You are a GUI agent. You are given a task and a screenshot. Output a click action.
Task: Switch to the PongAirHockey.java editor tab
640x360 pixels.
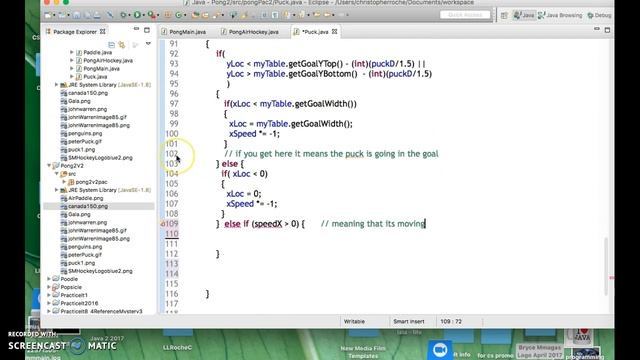(250, 31)
